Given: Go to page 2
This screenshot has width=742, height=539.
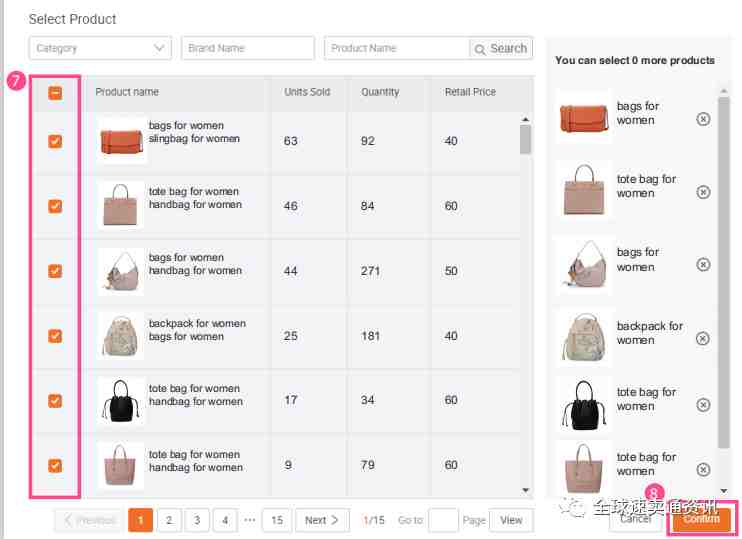Looking at the screenshot, I should (169, 520).
